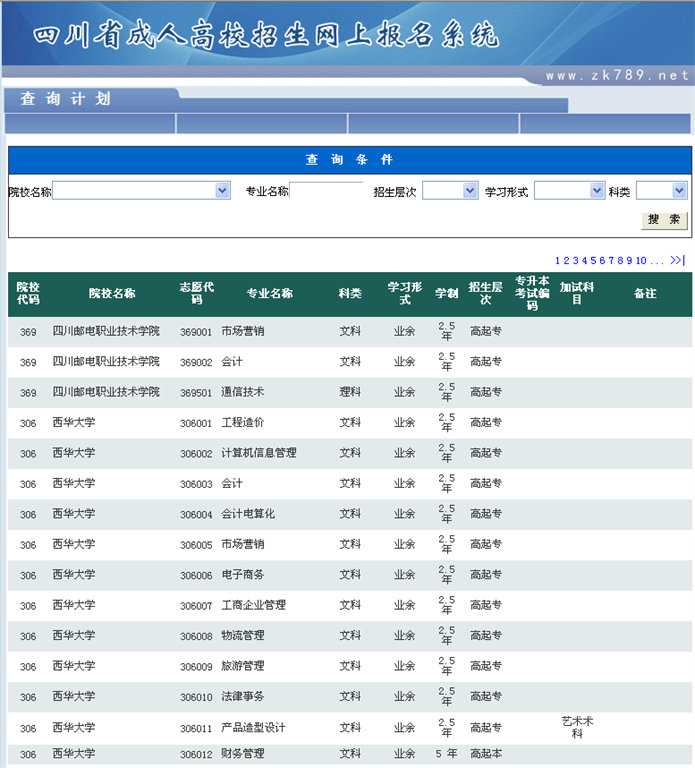Go to page 2 of results

click(566, 260)
